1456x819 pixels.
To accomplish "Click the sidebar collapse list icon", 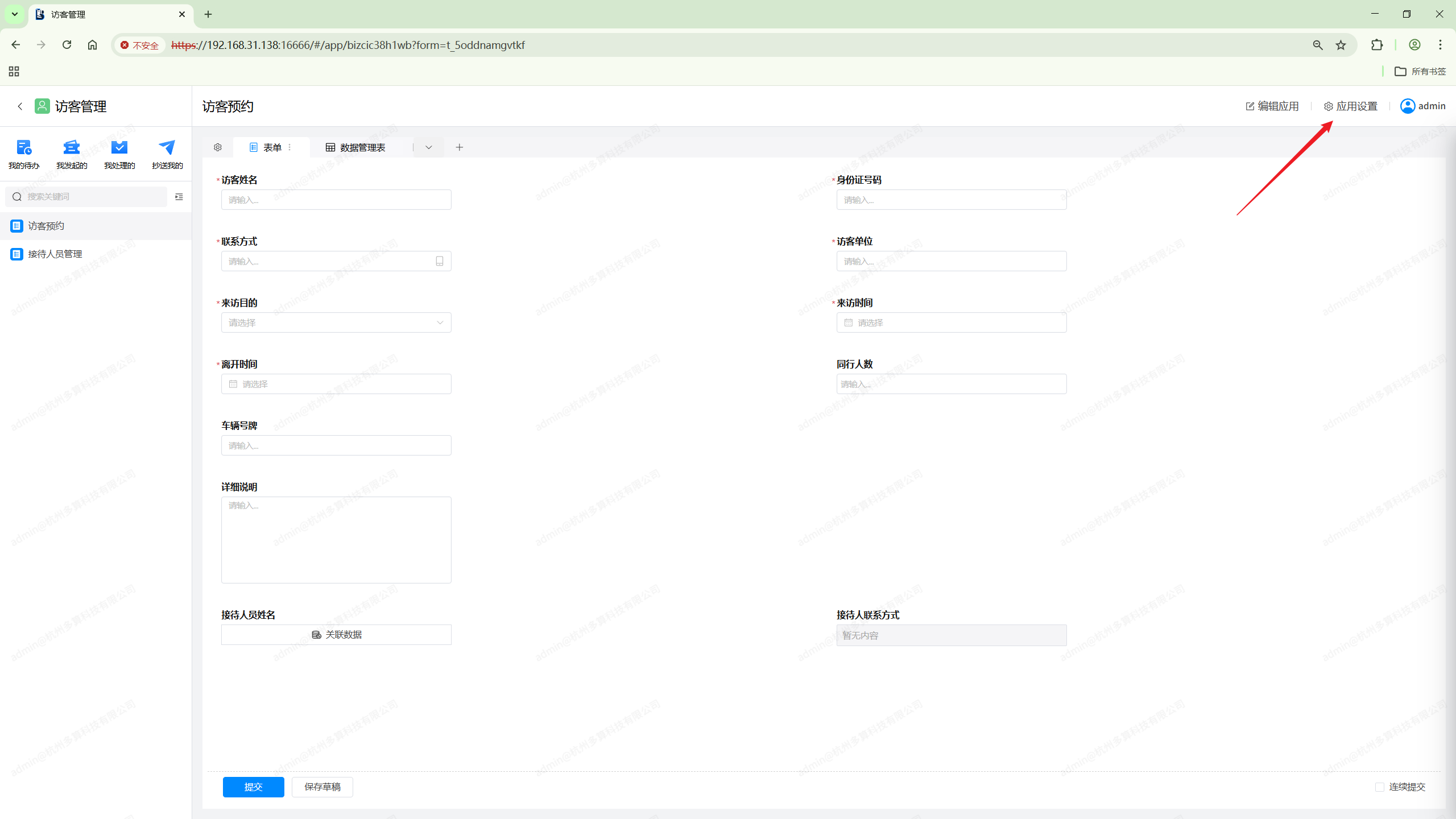I will click(179, 197).
